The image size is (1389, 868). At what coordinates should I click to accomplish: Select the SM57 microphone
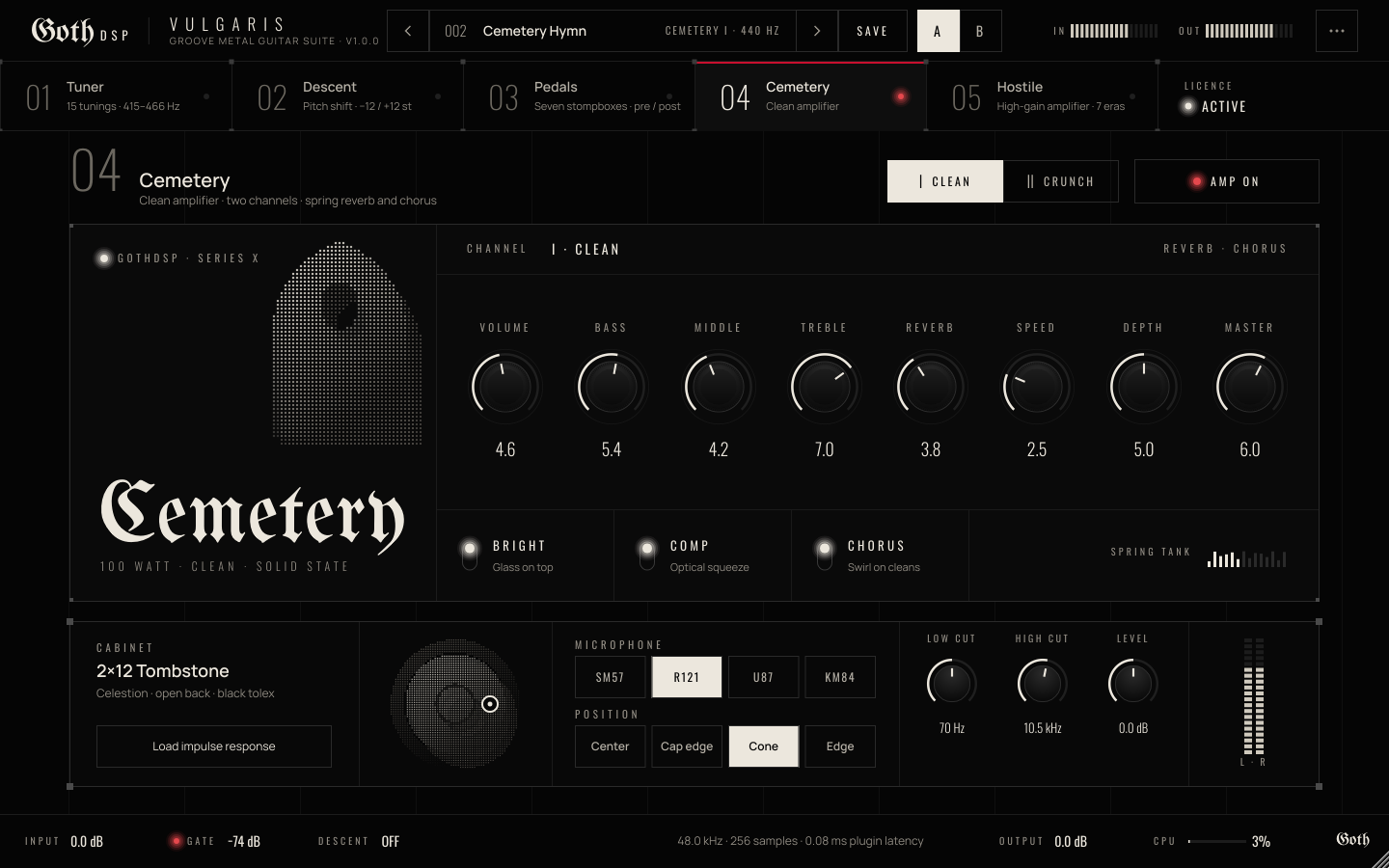point(610,677)
